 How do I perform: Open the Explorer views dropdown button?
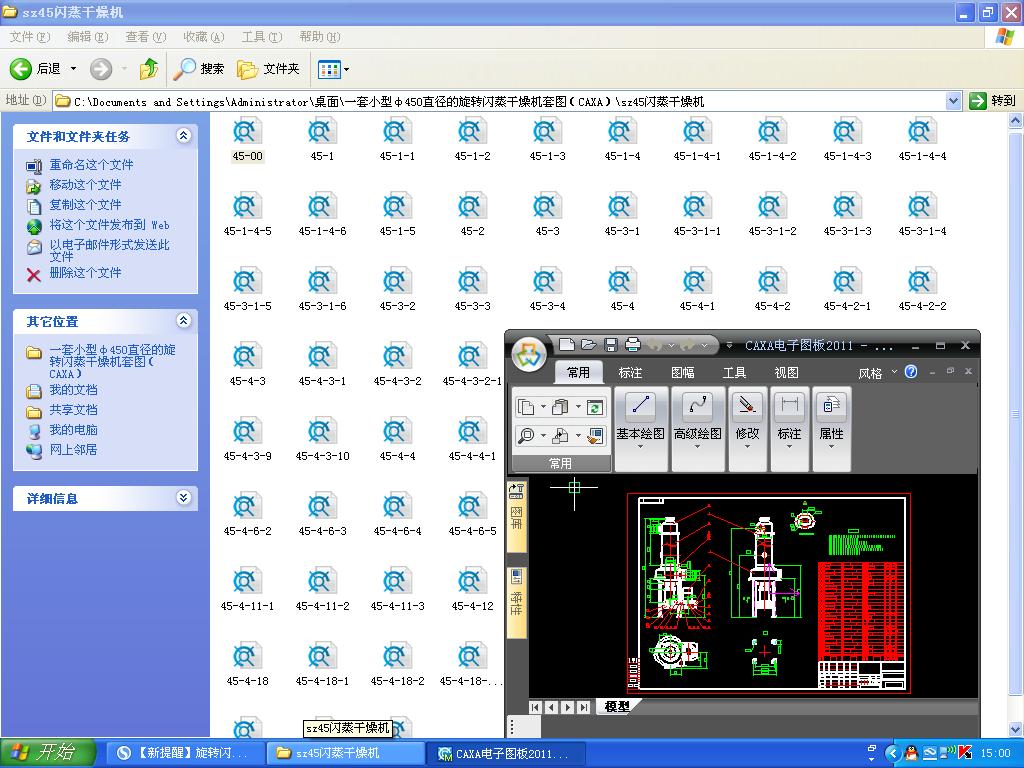(333, 69)
